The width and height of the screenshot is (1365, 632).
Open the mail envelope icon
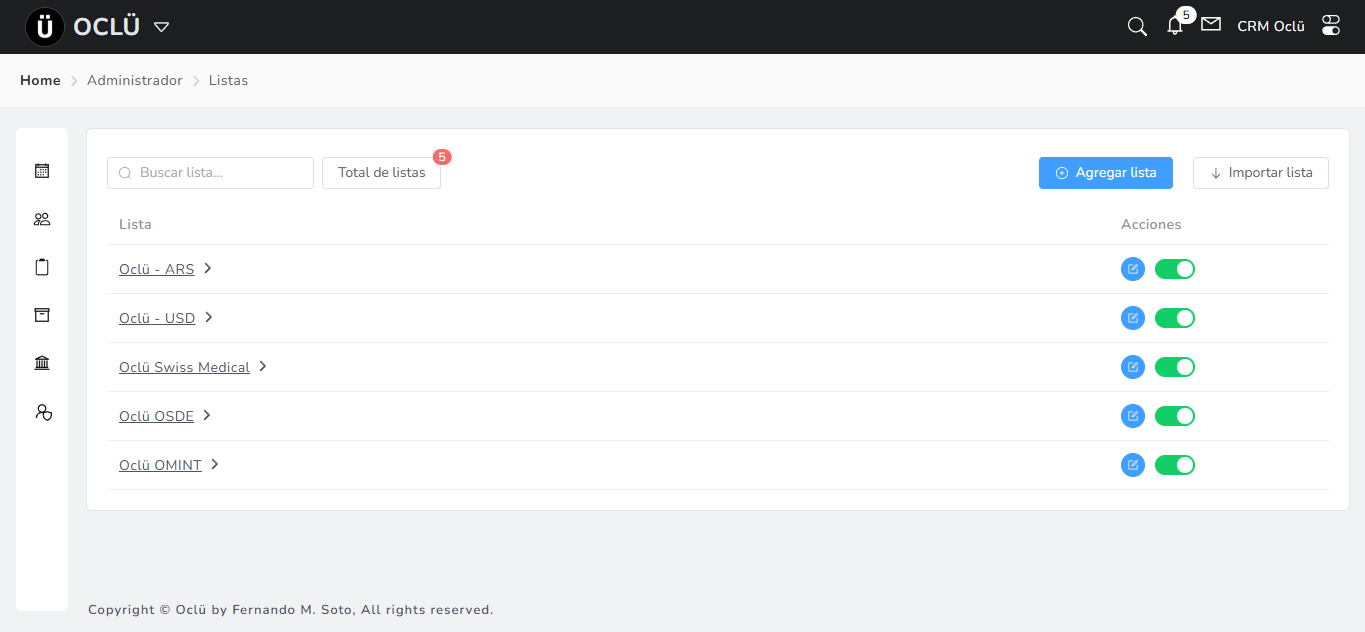coord(1211,23)
